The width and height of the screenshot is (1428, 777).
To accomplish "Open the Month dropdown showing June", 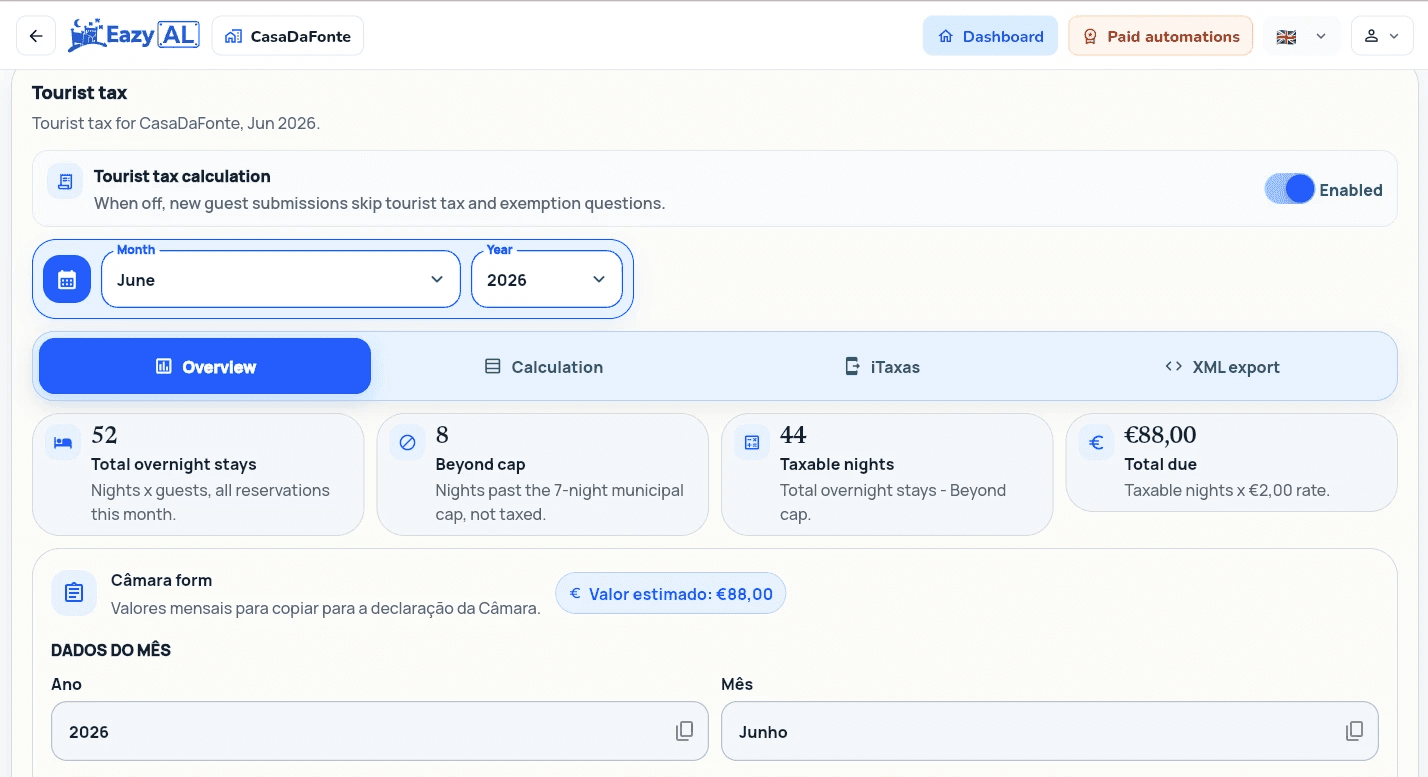I will (x=281, y=279).
